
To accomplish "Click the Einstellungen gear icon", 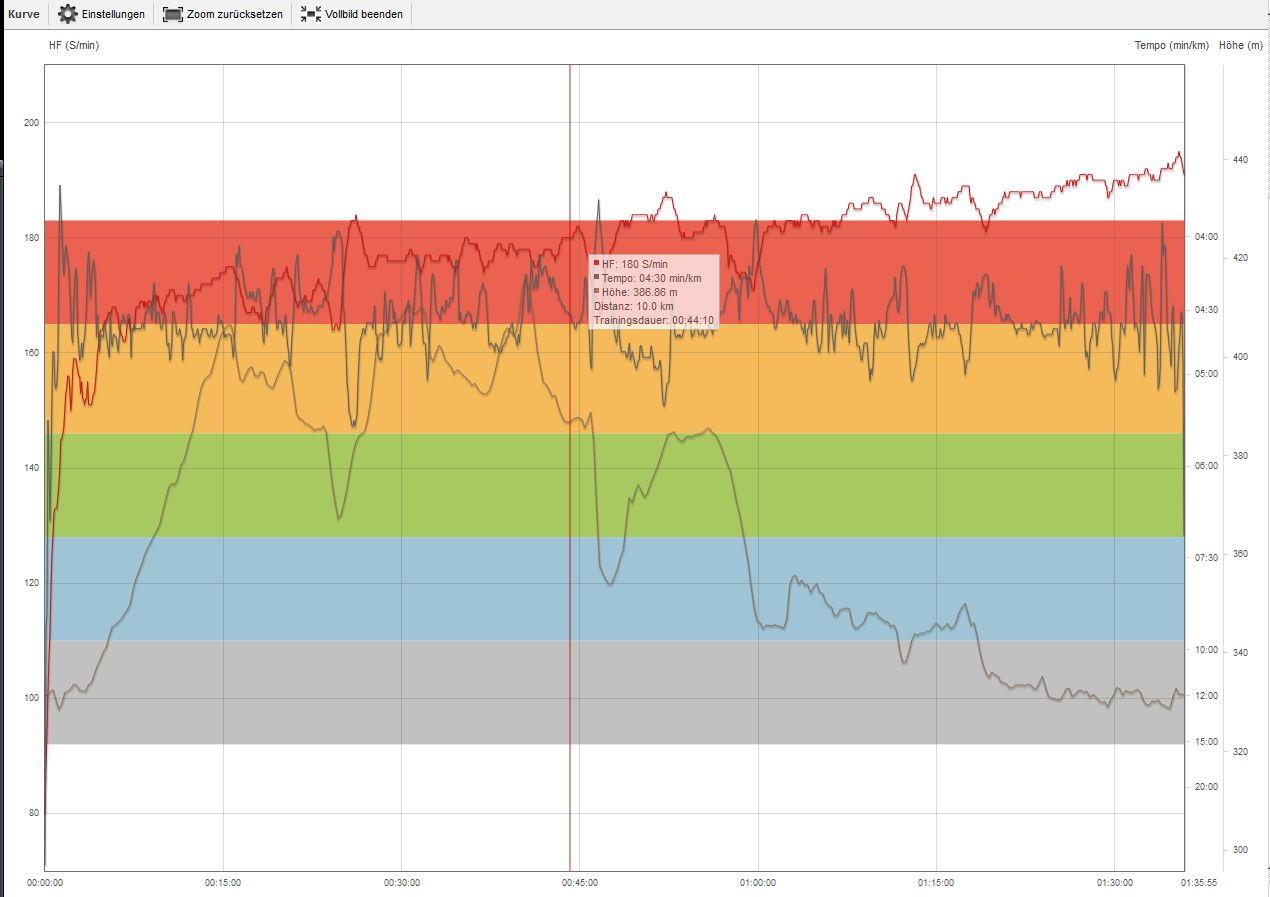I will (x=68, y=14).
